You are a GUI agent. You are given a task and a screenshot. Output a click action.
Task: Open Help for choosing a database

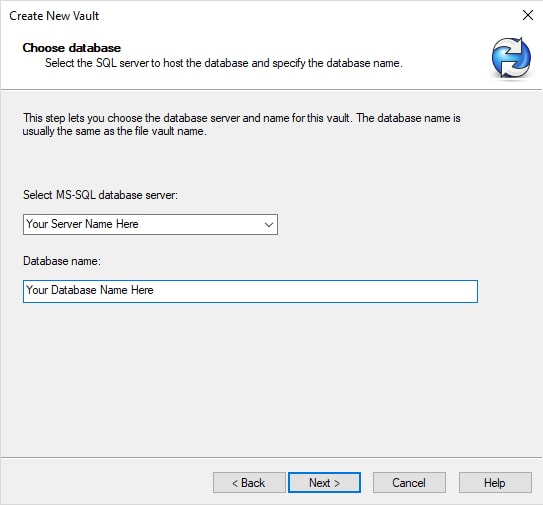[x=495, y=482]
